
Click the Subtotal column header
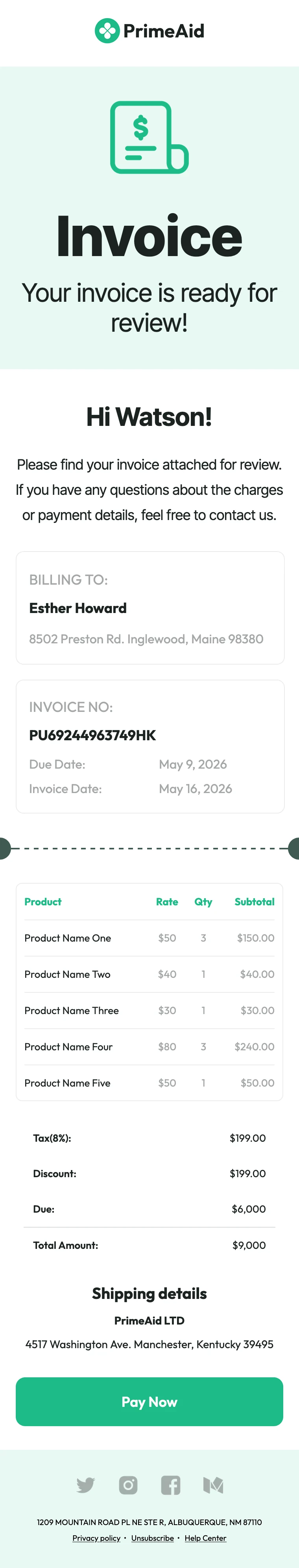(x=254, y=901)
